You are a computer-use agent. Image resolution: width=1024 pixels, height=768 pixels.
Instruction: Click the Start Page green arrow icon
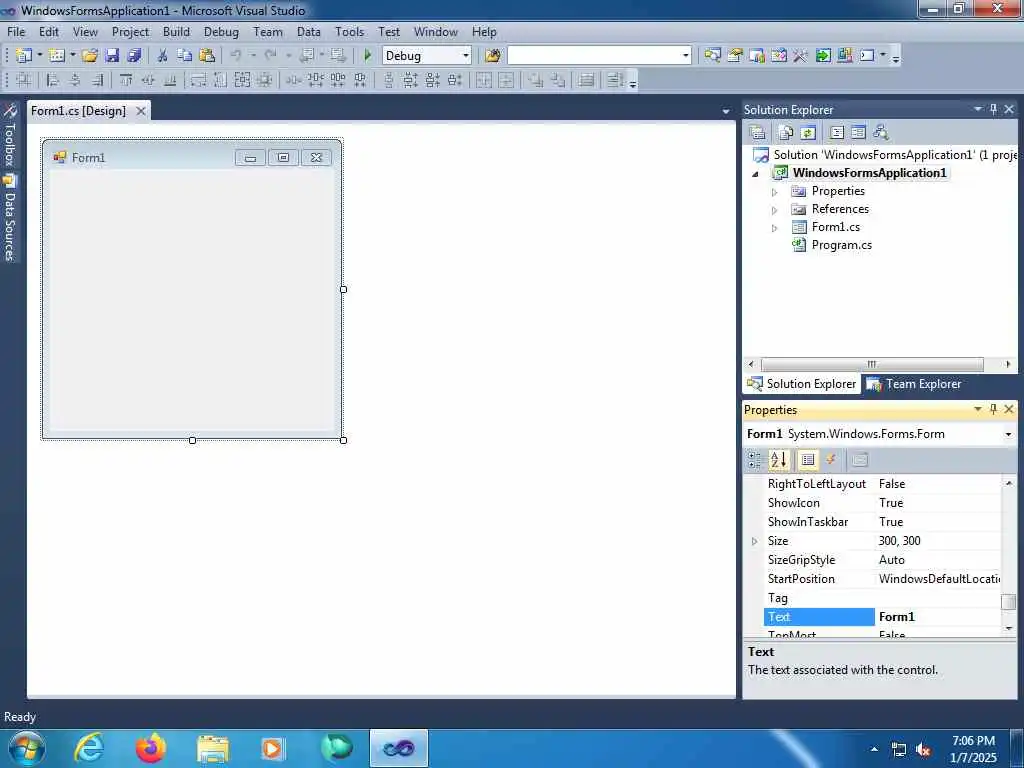click(823, 56)
